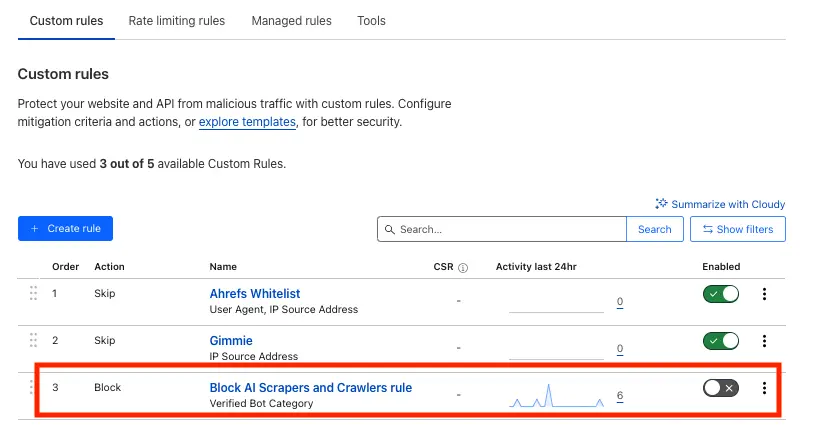Click drag handle of Ahrefs Whitelist row

33,293
